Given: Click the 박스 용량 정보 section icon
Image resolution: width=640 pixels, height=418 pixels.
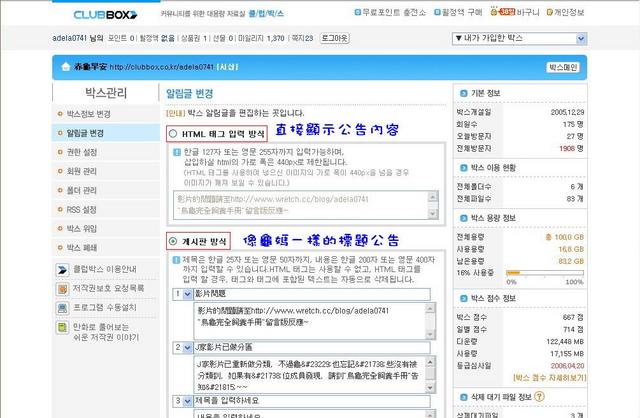Looking at the screenshot, I should 463,218.
